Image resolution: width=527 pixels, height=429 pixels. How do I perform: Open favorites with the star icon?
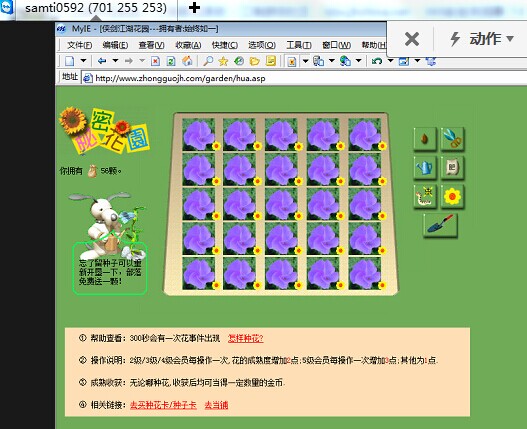point(223,61)
